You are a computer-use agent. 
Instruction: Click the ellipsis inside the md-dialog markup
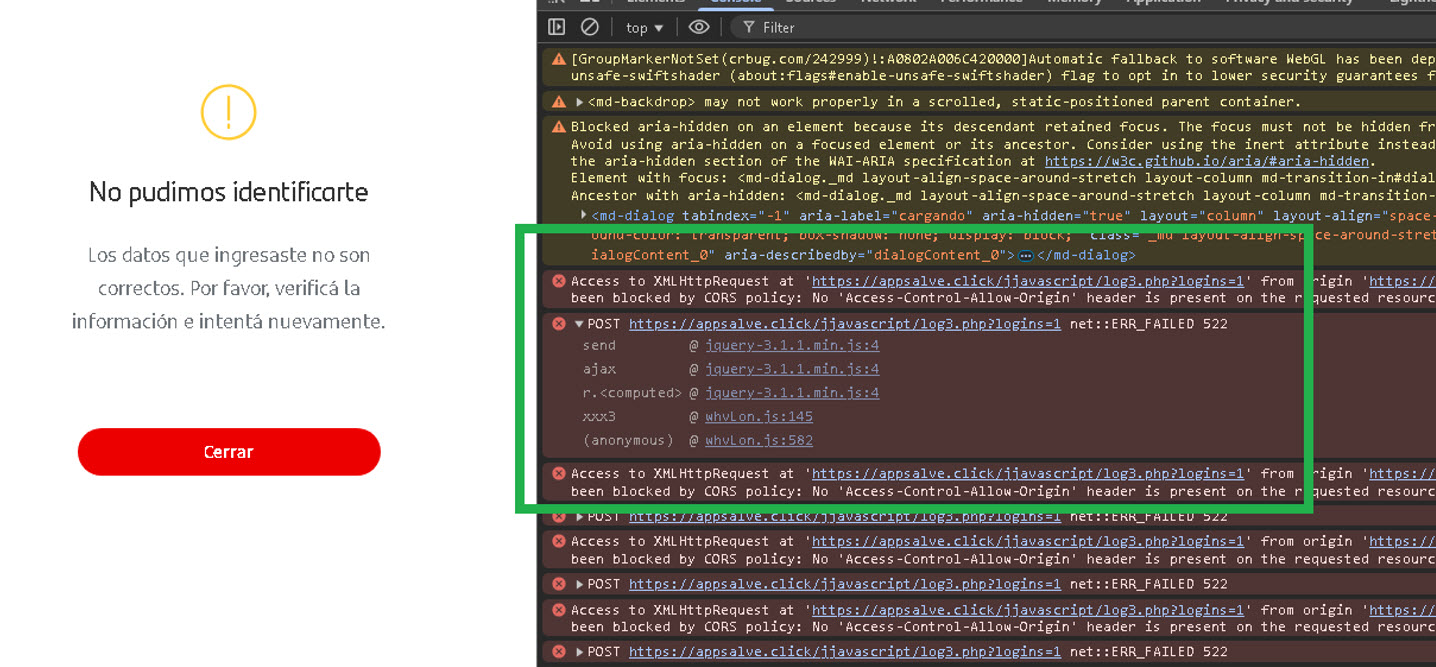coord(1025,254)
